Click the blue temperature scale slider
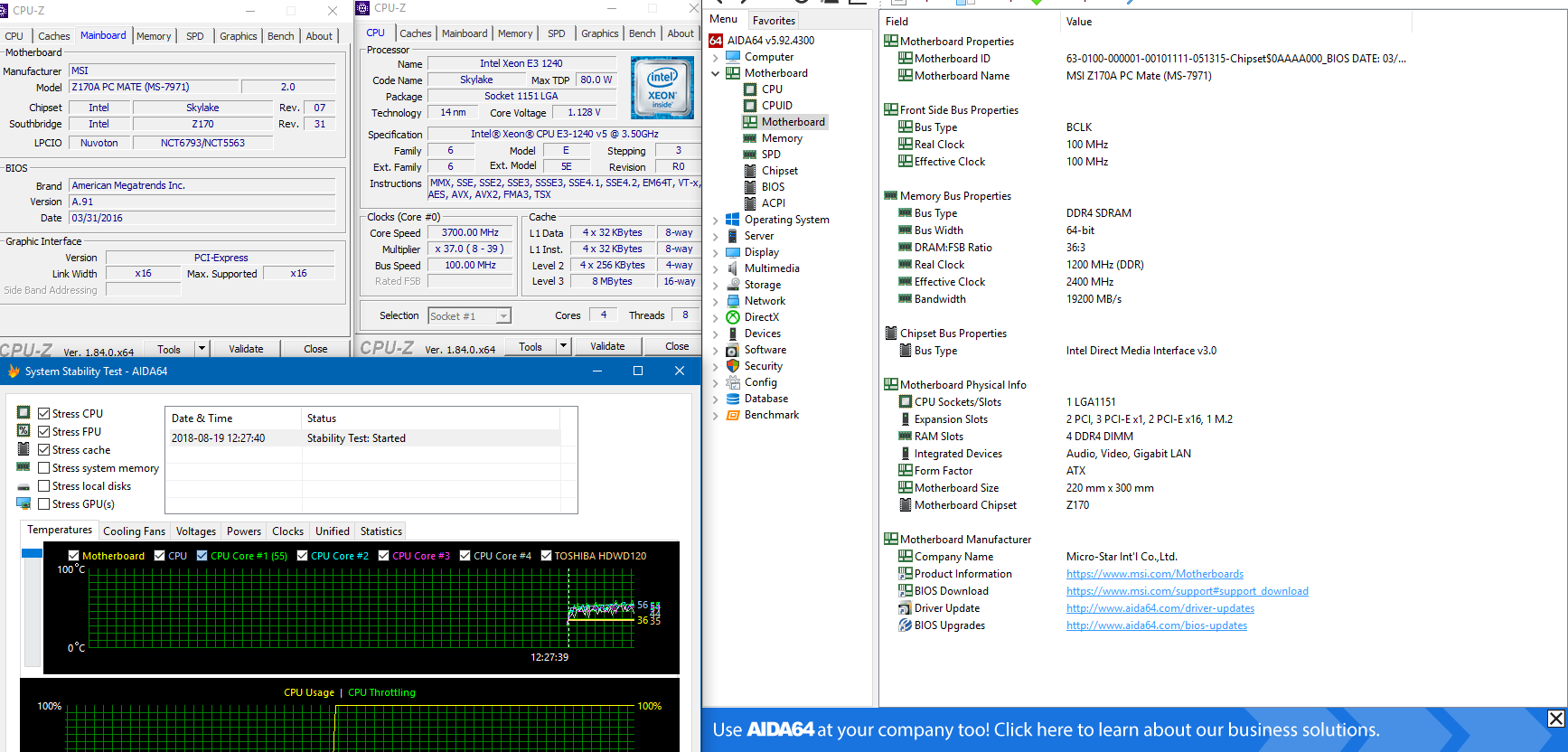Viewport: 1568px width, 752px height. (x=32, y=553)
